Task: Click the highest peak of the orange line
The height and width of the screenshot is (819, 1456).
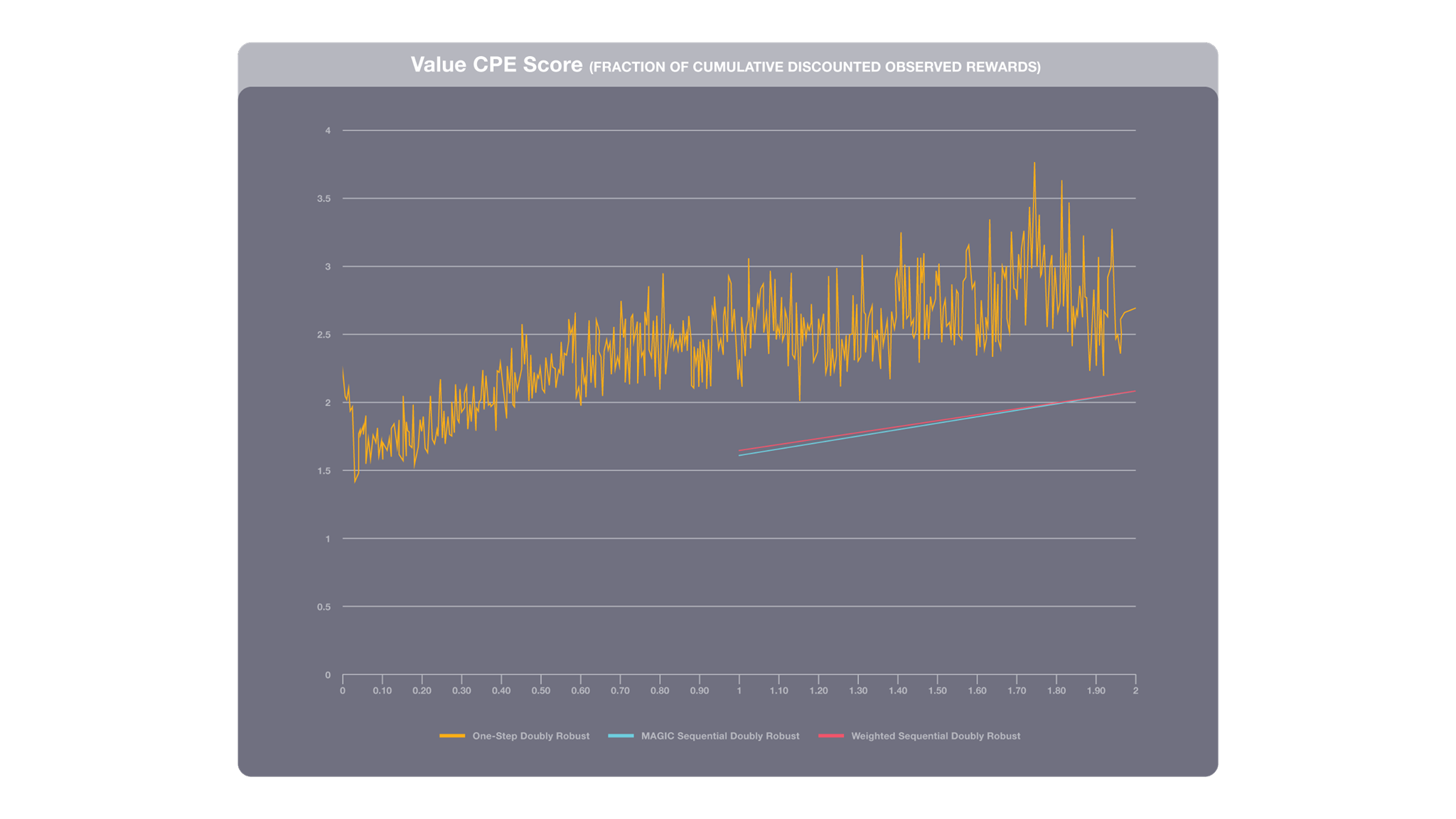Action: click(1034, 164)
